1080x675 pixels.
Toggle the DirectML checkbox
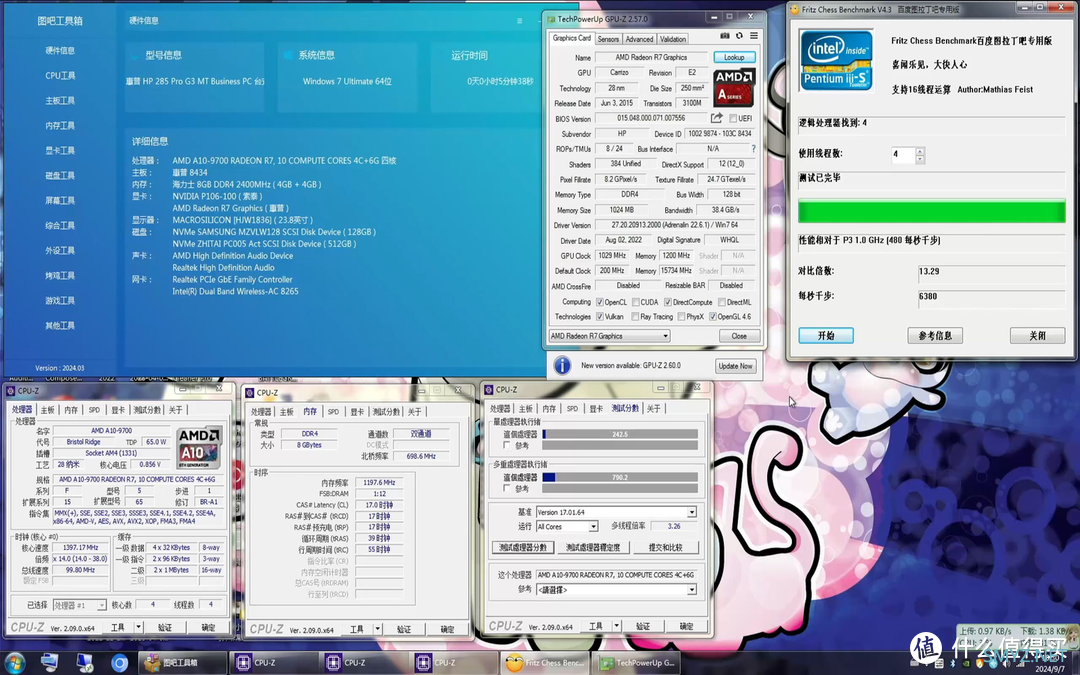click(721, 302)
